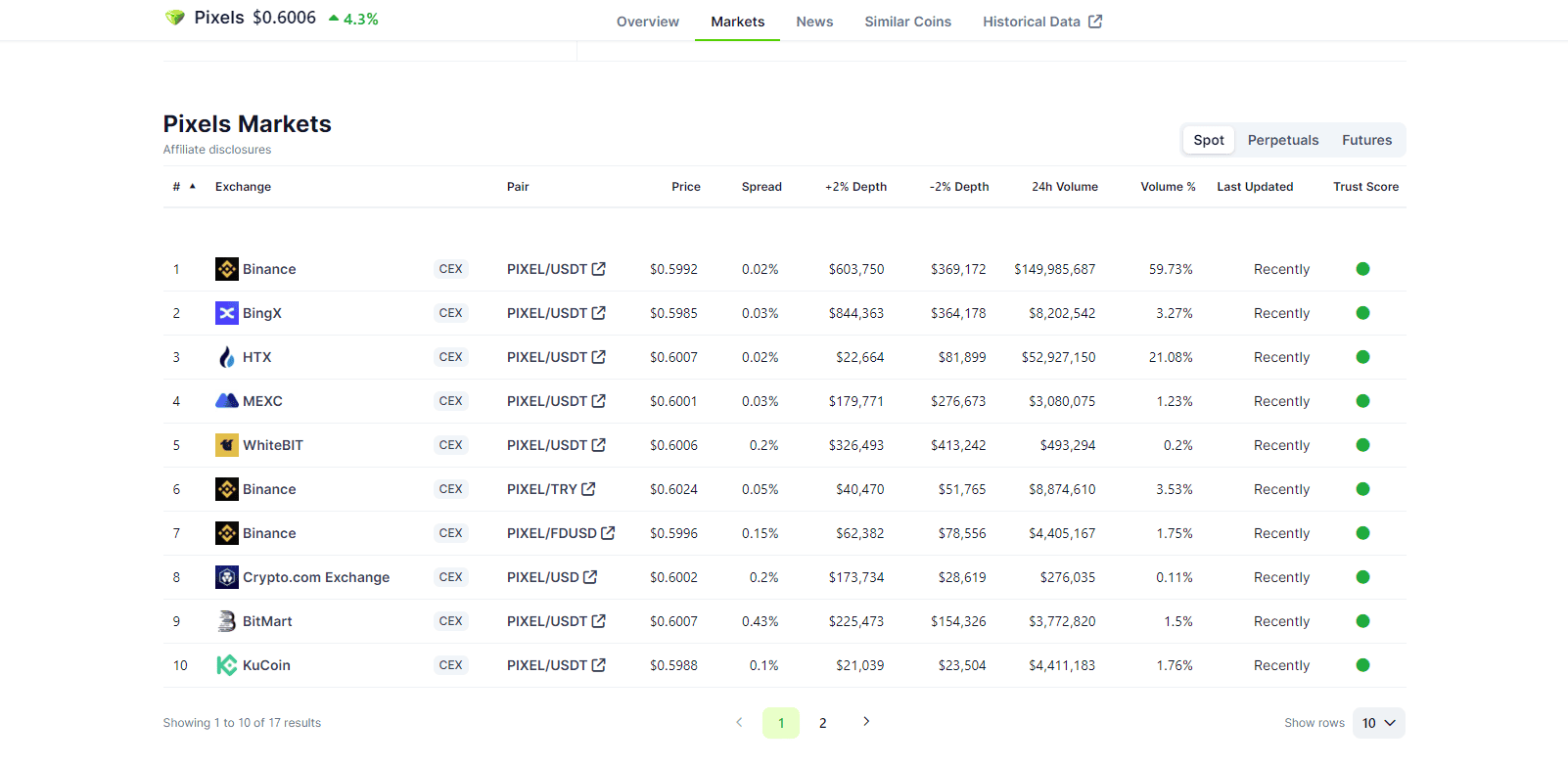Image resolution: width=1568 pixels, height=766 pixels.
Task: Open the Show rows dropdown
Action: 1378,723
